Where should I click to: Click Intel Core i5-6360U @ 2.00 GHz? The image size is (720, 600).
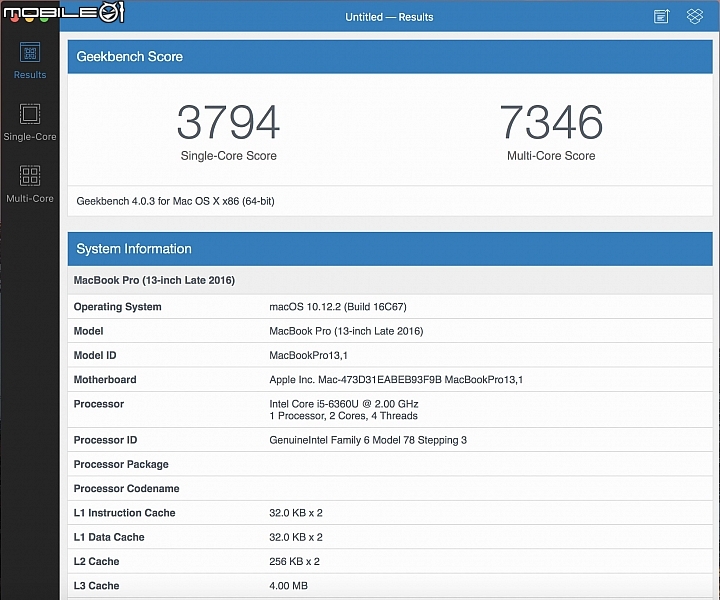(344, 404)
